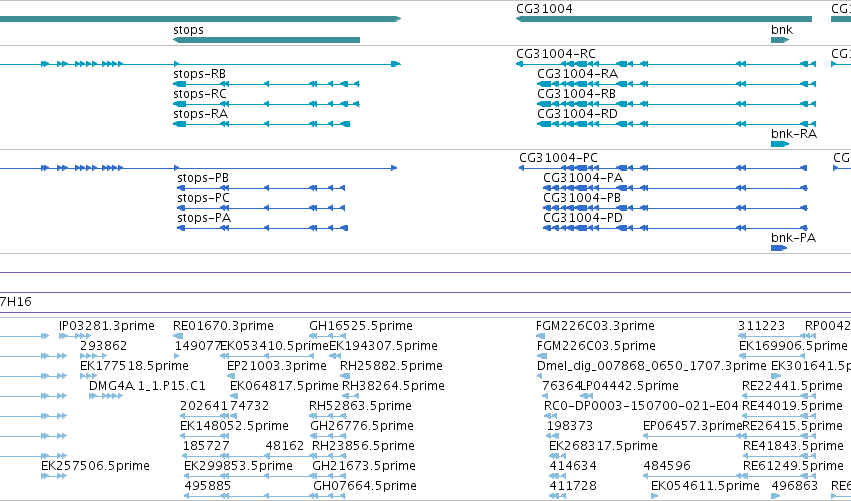Screen dimensions: 851x501
Task: Open the stops-RB transcript label
Action: pyautogui.click(x=199, y=74)
